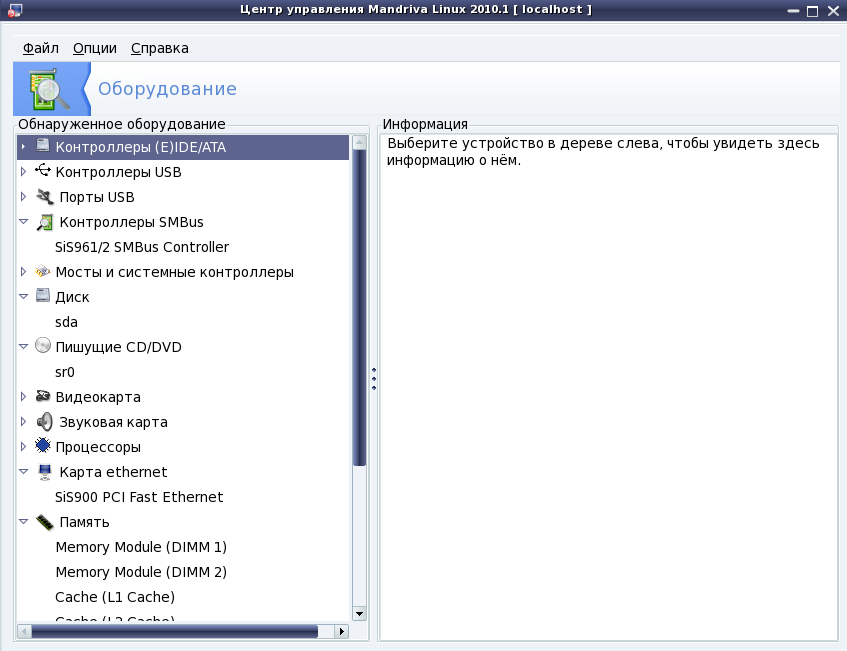Screen dimensions: 847x651
Task: Click the horizontal scrollbar right arrow
Action: pyautogui.click(x=341, y=631)
